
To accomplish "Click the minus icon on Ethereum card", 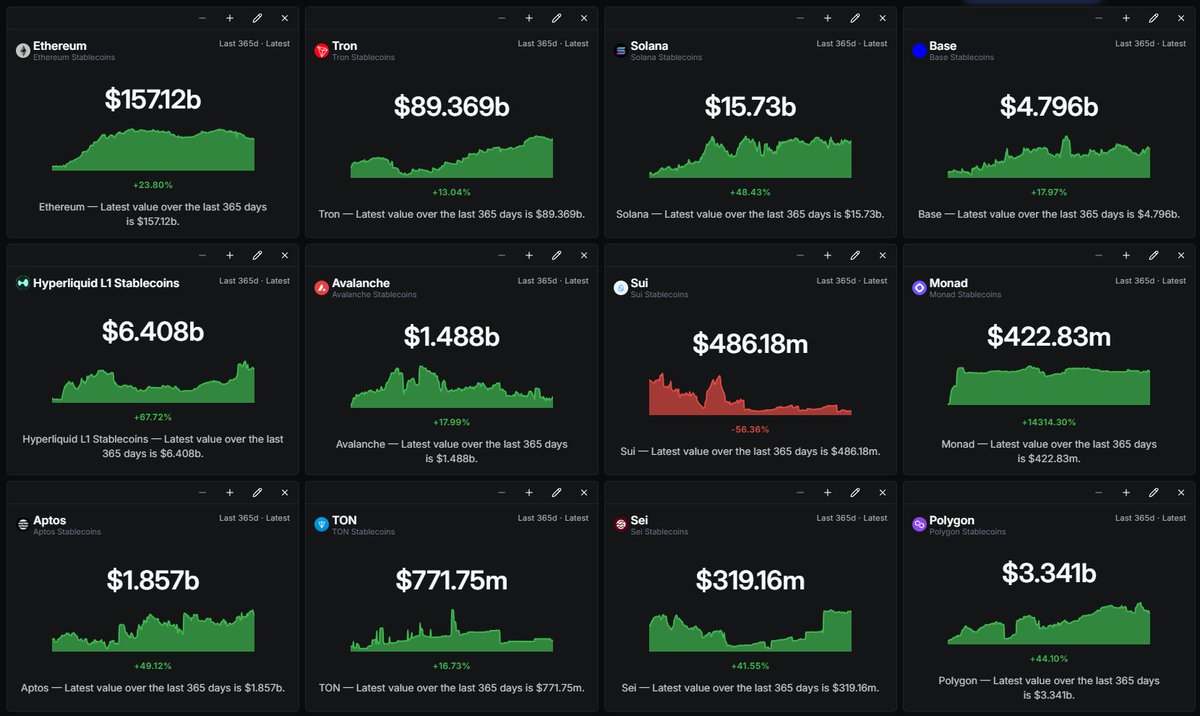I will tap(203, 18).
